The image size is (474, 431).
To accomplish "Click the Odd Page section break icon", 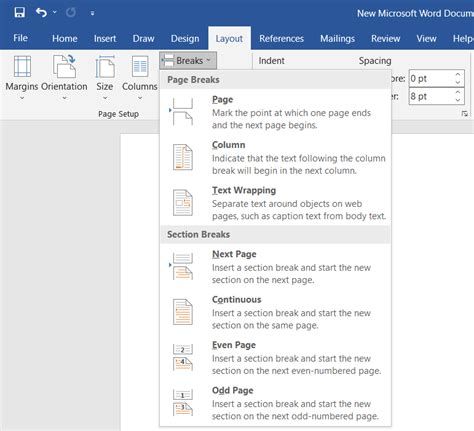I will pyautogui.click(x=183, y=403).
